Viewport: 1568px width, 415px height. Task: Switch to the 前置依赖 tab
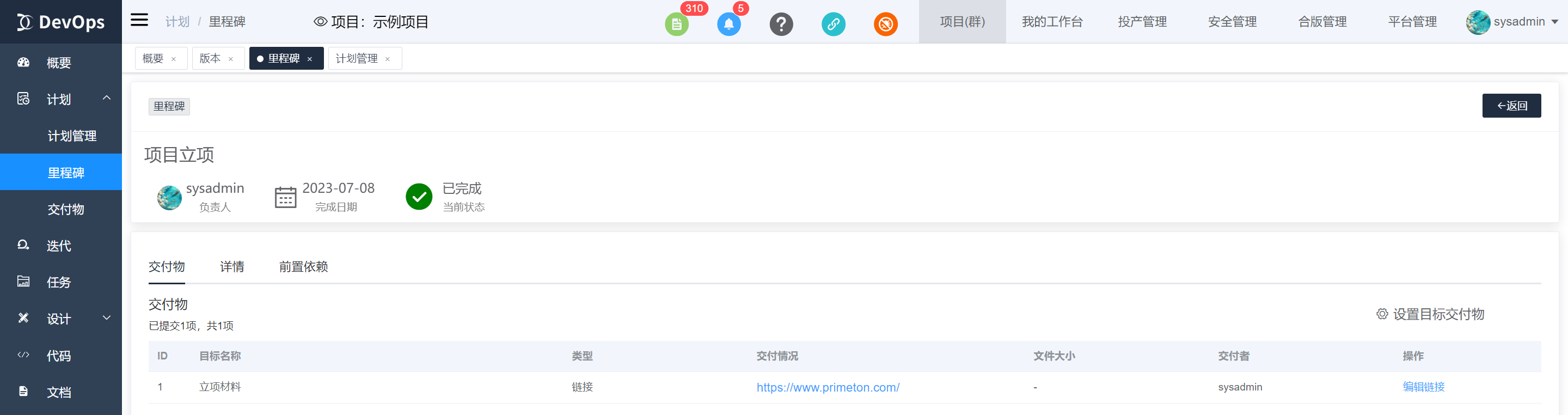[x=303, y=266]
